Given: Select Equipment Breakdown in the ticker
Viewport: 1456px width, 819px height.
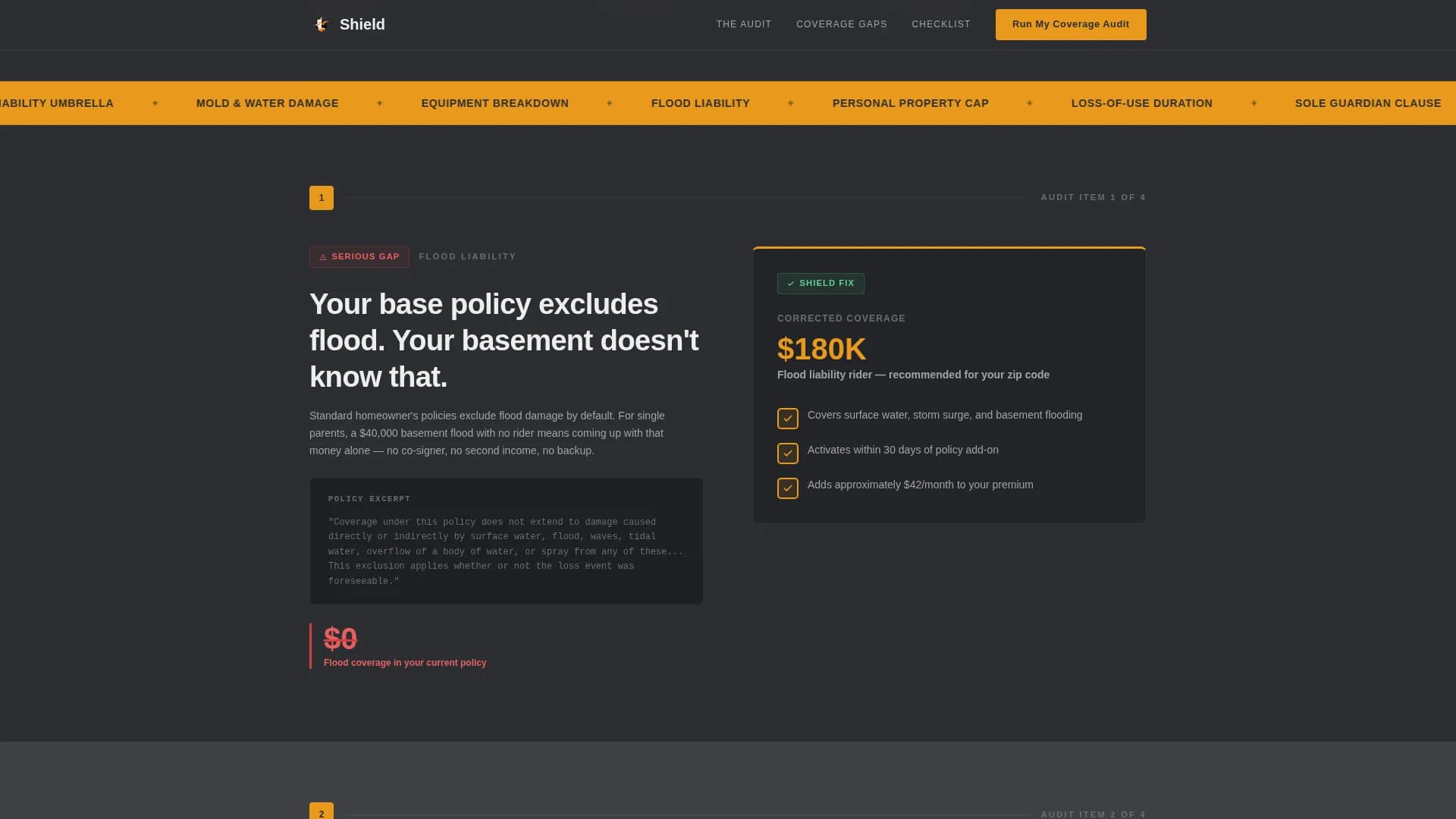Looking at the screenshot, I should click(495, 103).
